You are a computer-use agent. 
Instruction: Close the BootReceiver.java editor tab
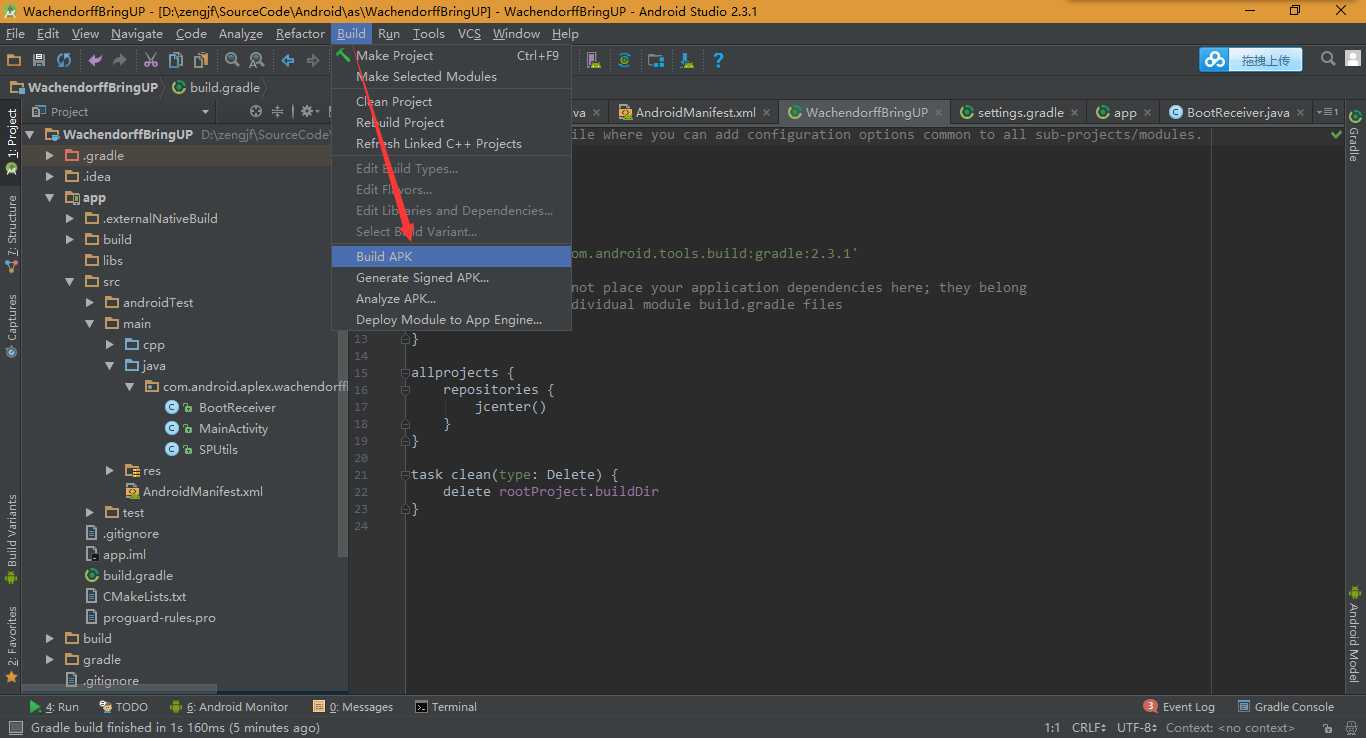[x=1300, y=113]
